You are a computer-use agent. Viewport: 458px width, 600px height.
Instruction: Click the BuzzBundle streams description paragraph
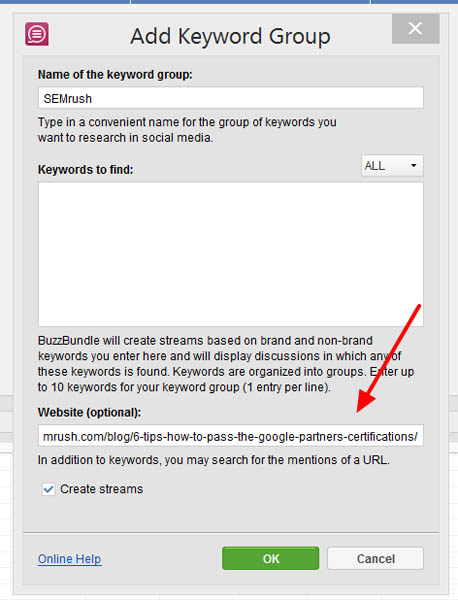[226, 364]
